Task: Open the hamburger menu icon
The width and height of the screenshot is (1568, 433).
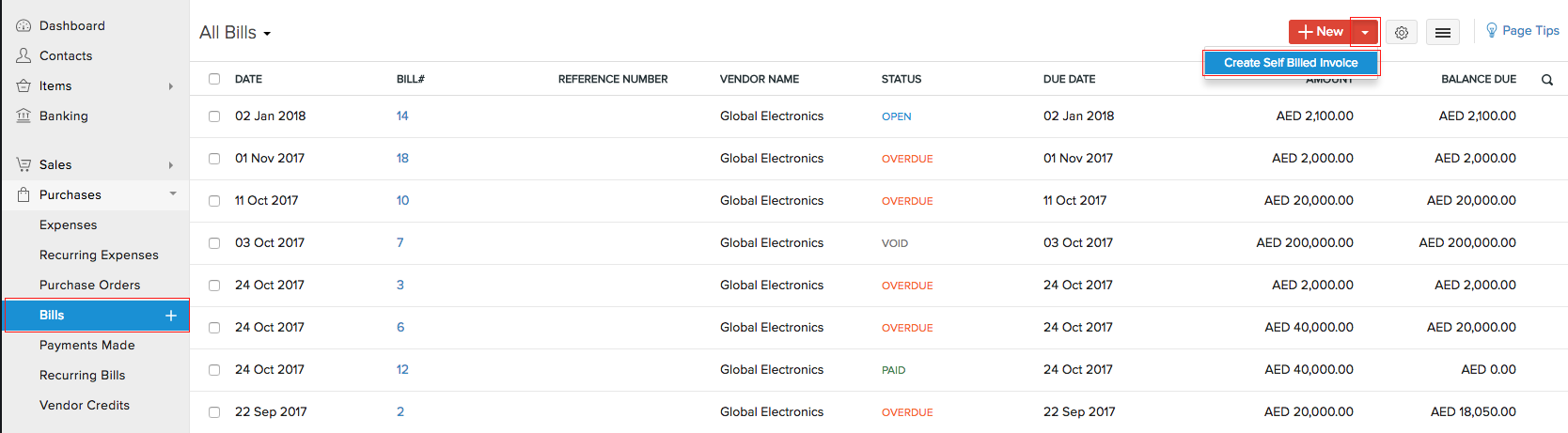Action: [1443, 32]
